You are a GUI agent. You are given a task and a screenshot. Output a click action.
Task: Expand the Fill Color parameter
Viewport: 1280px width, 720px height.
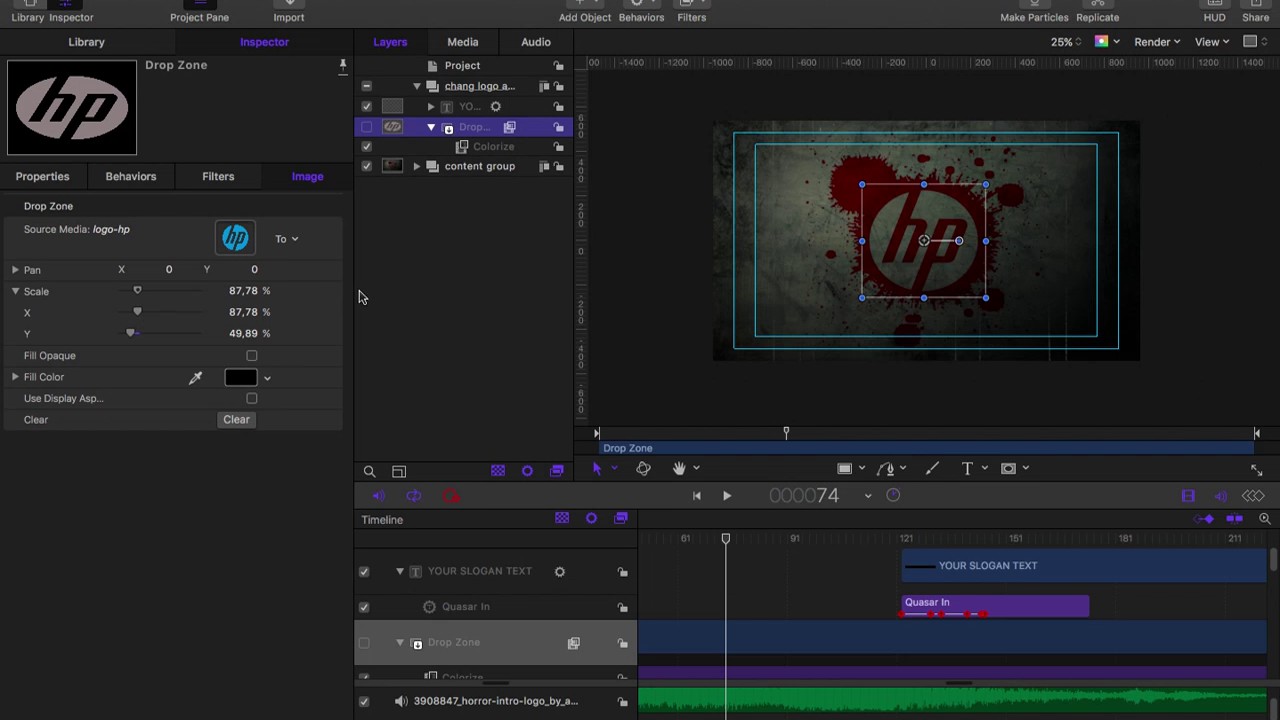coord(15,377)
